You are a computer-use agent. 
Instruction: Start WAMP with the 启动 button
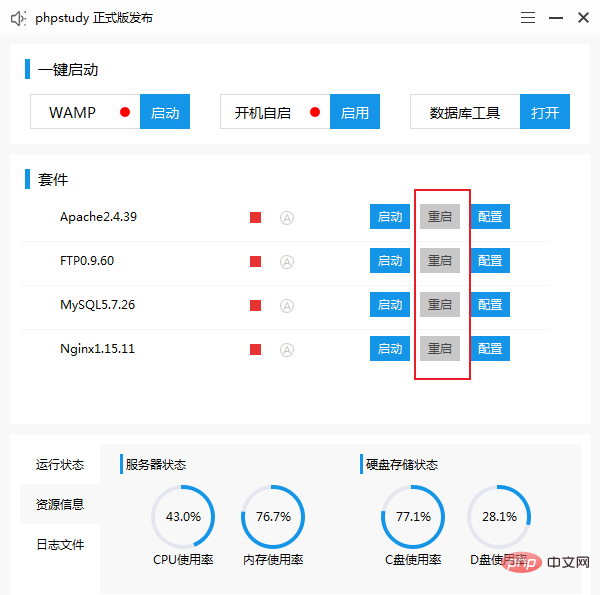click(x=165, y=112)
